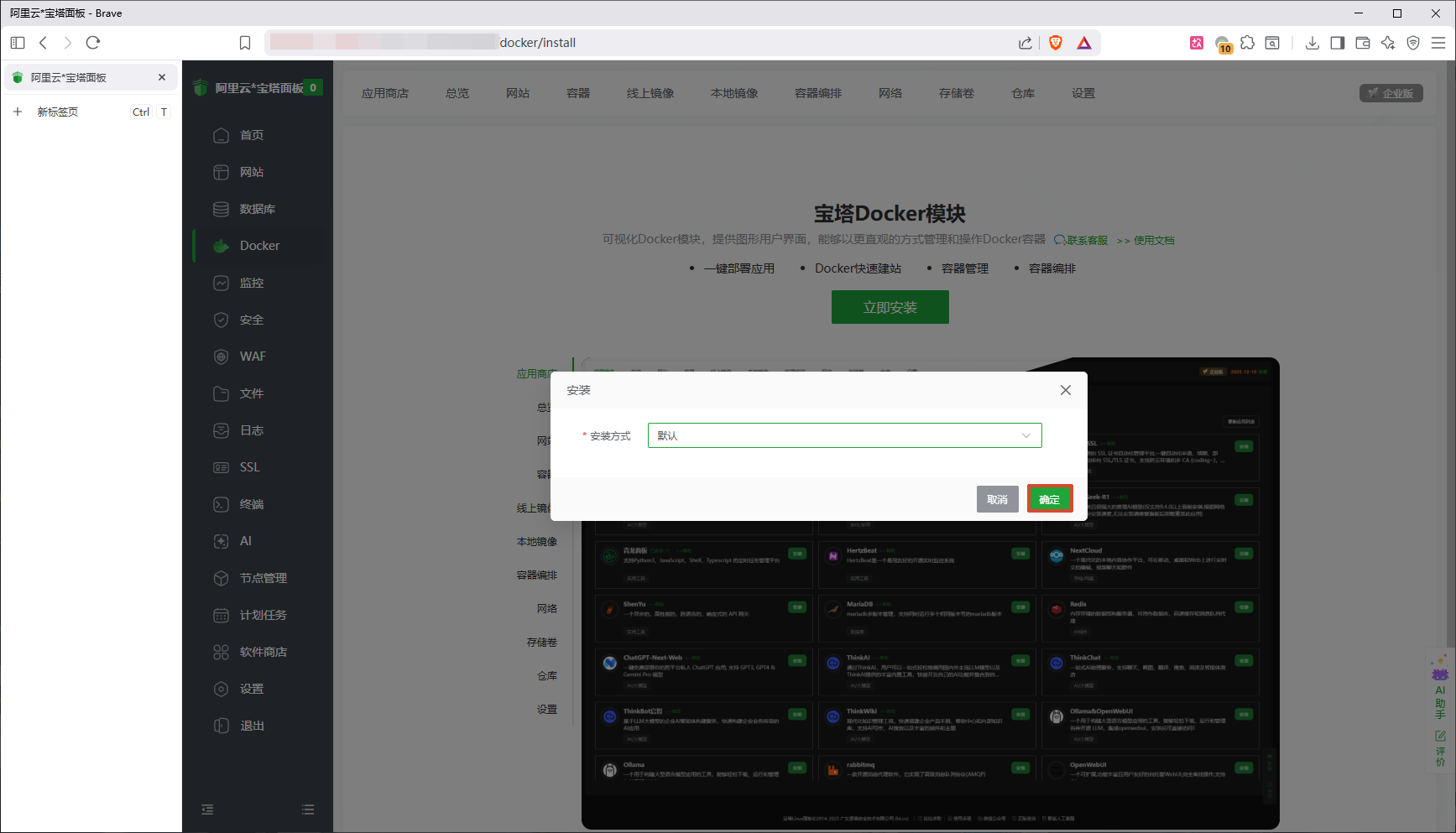Open the 安全 security shield icon

pos(221,320)
